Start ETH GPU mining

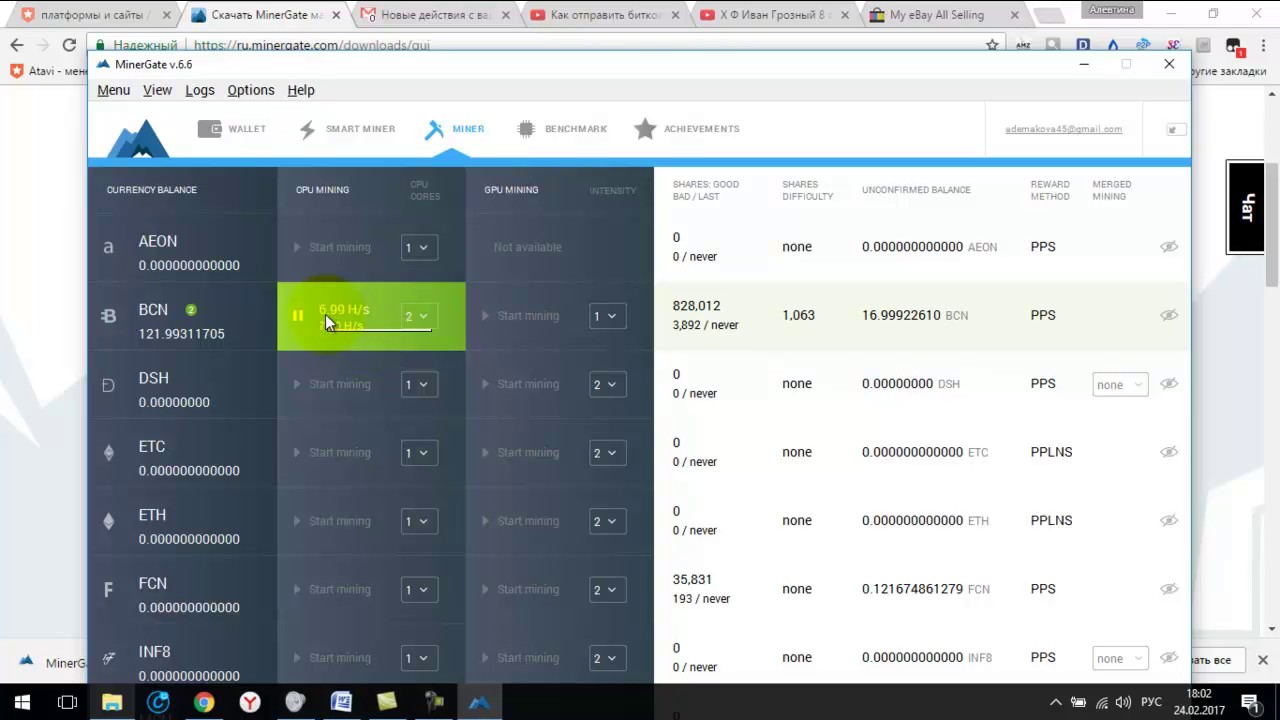pyautogui.click(x=520, y=521)
